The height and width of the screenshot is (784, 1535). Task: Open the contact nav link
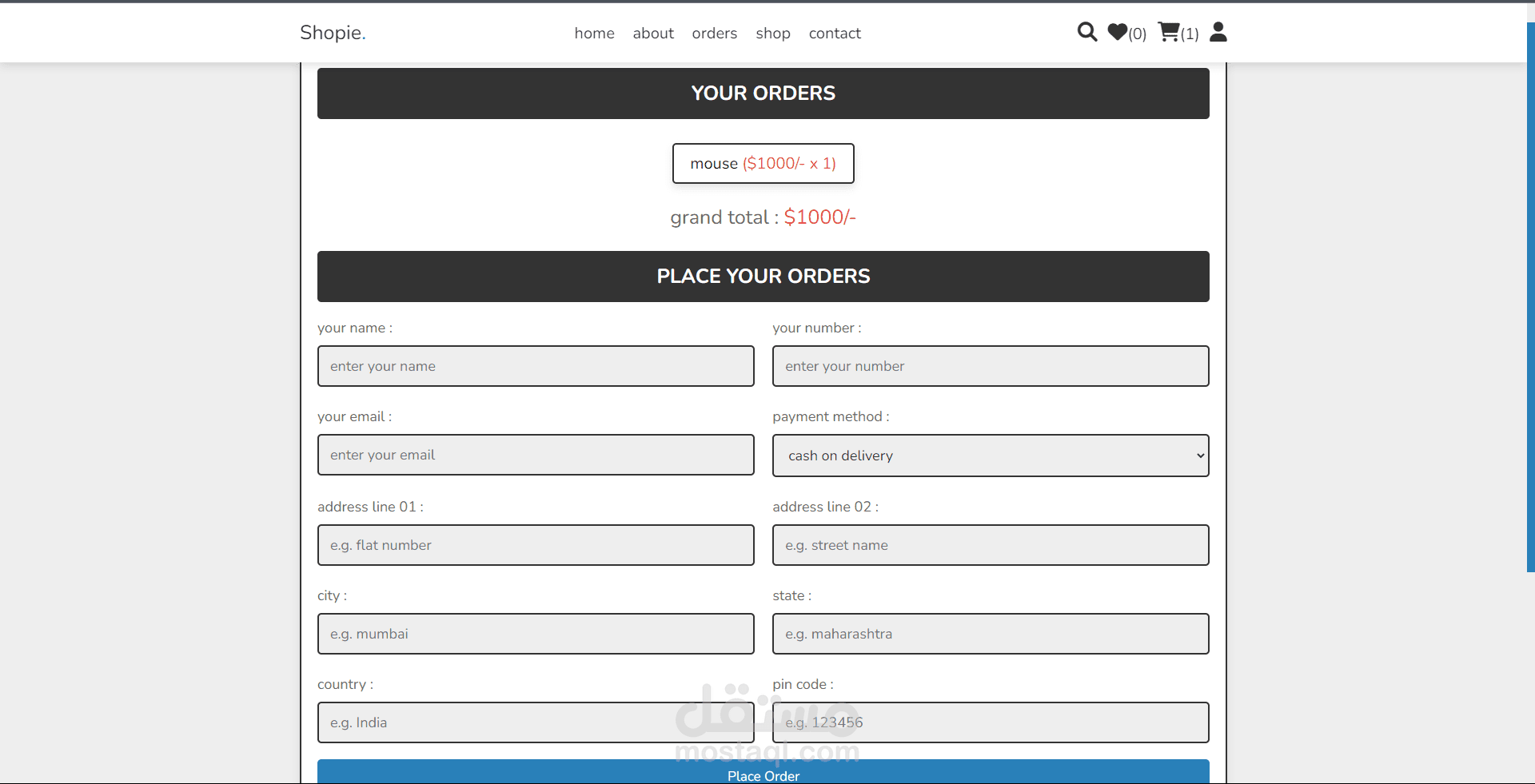835,33
